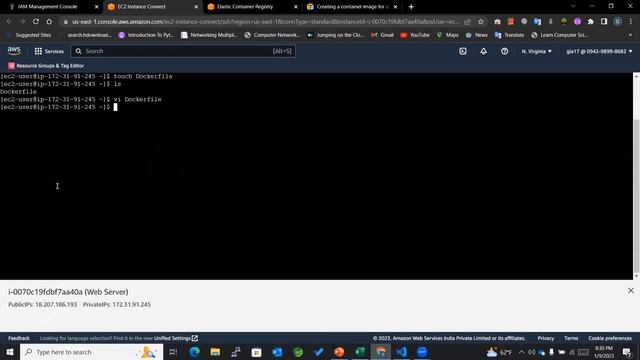640x360 pixels.
Task: Open Unified Settings link
Action: pos(176,338)
